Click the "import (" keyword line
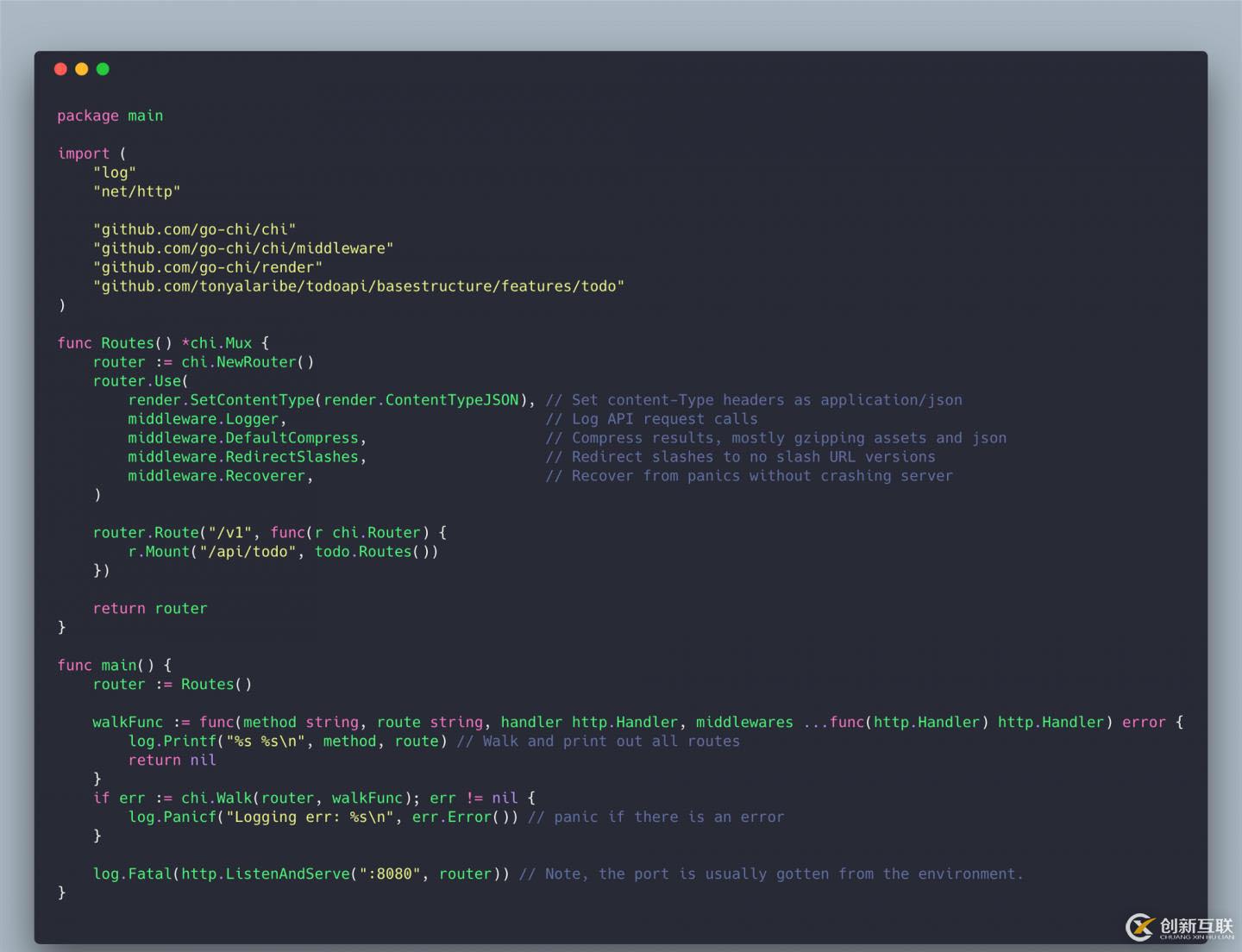The image size is (1242, 952). (x=91, y=153)
